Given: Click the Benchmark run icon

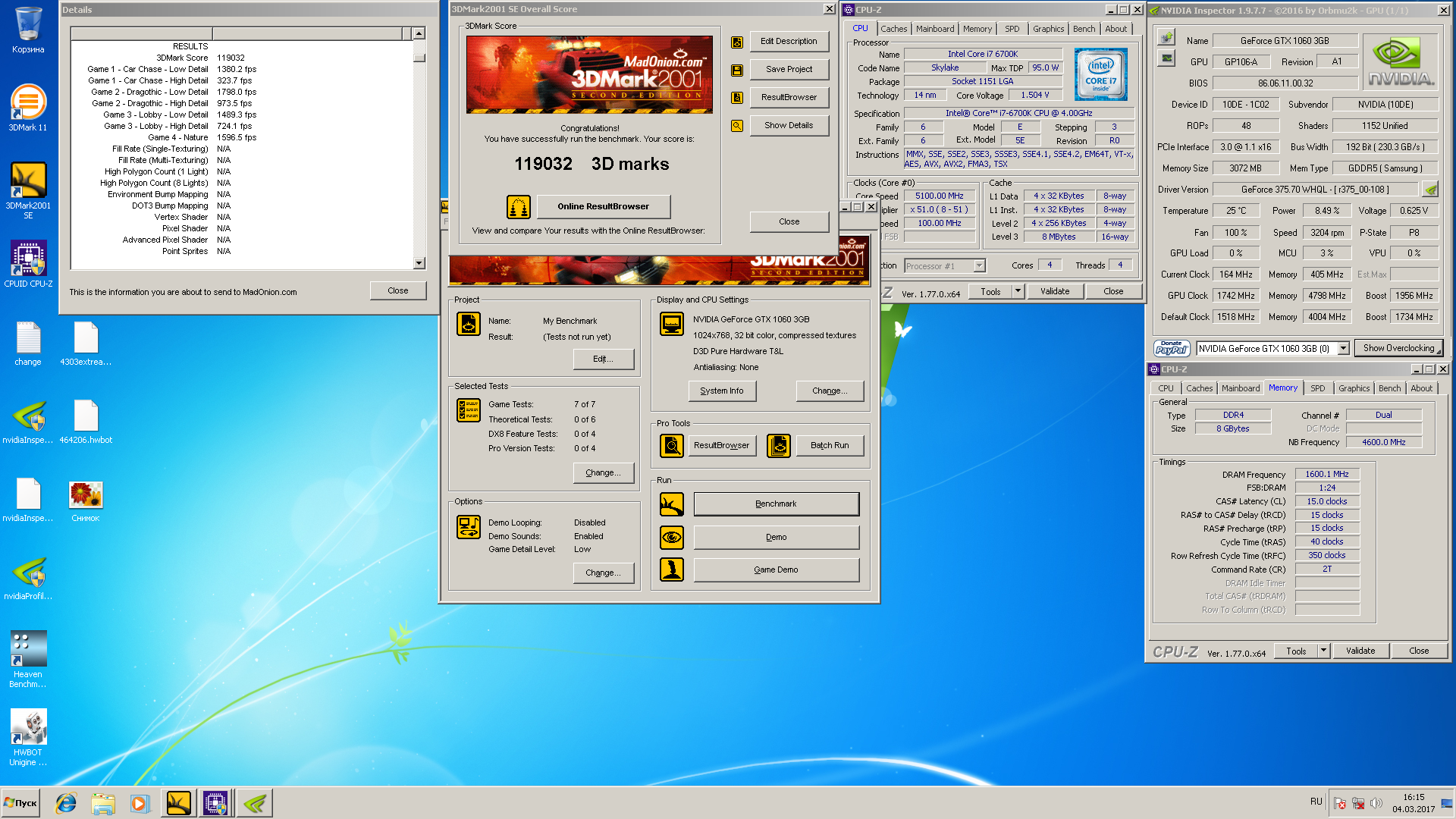Looking at the screenshot, I should (x=672, y=504).
